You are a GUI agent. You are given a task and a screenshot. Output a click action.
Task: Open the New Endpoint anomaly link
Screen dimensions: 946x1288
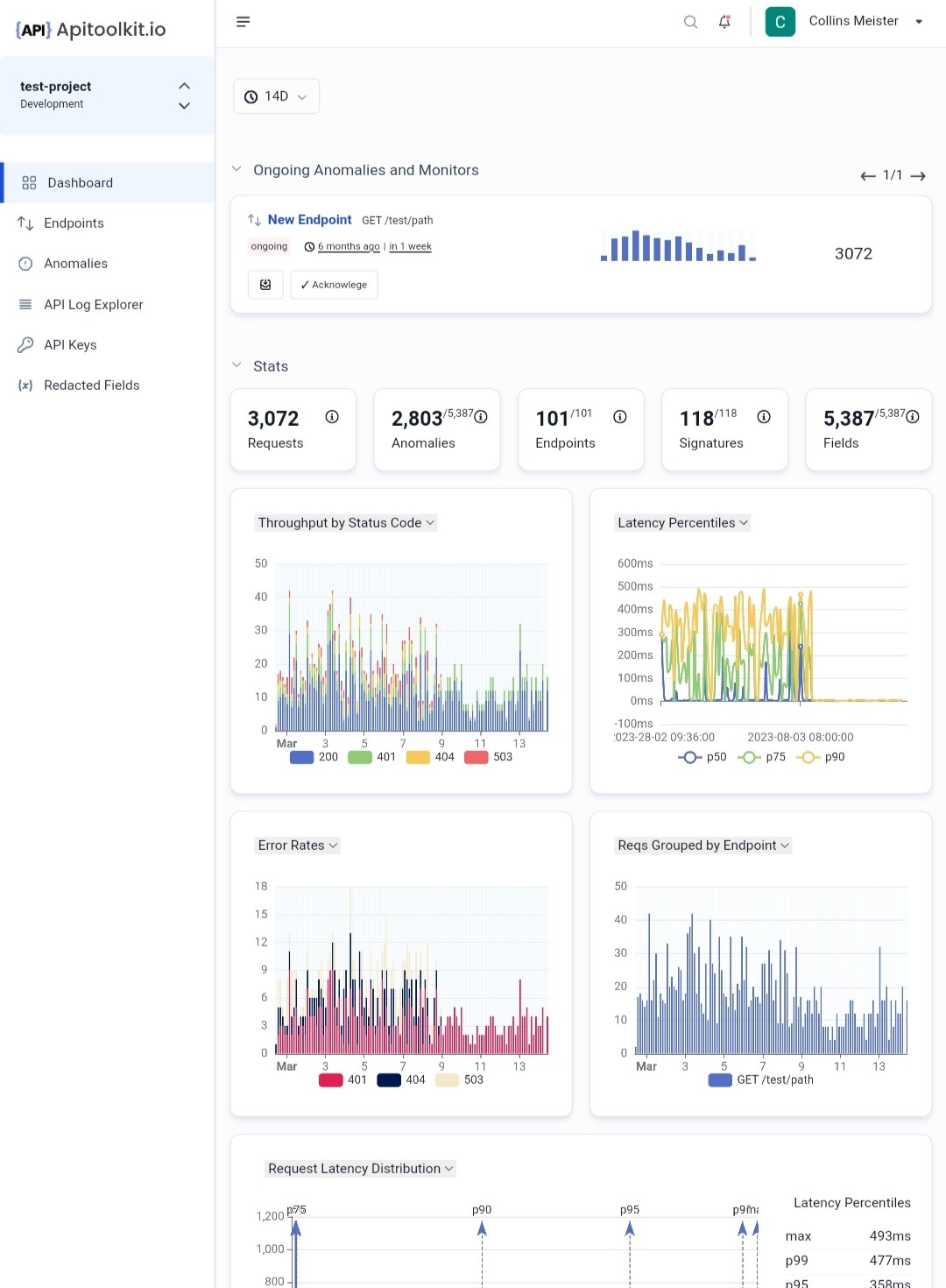pyautogui.click(x=309, y=220)
